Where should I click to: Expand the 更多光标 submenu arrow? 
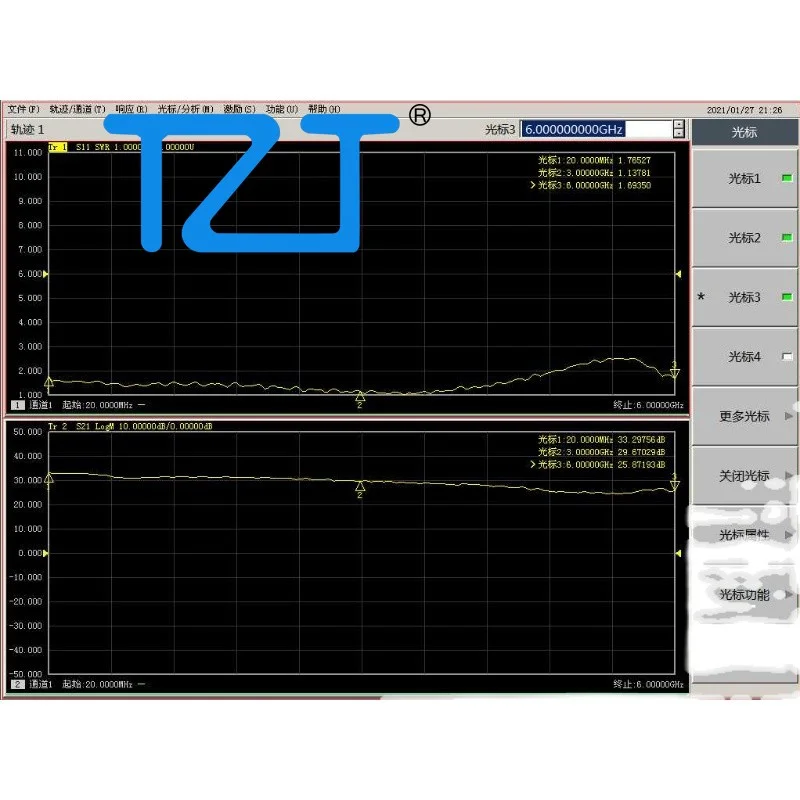(789, 416)
